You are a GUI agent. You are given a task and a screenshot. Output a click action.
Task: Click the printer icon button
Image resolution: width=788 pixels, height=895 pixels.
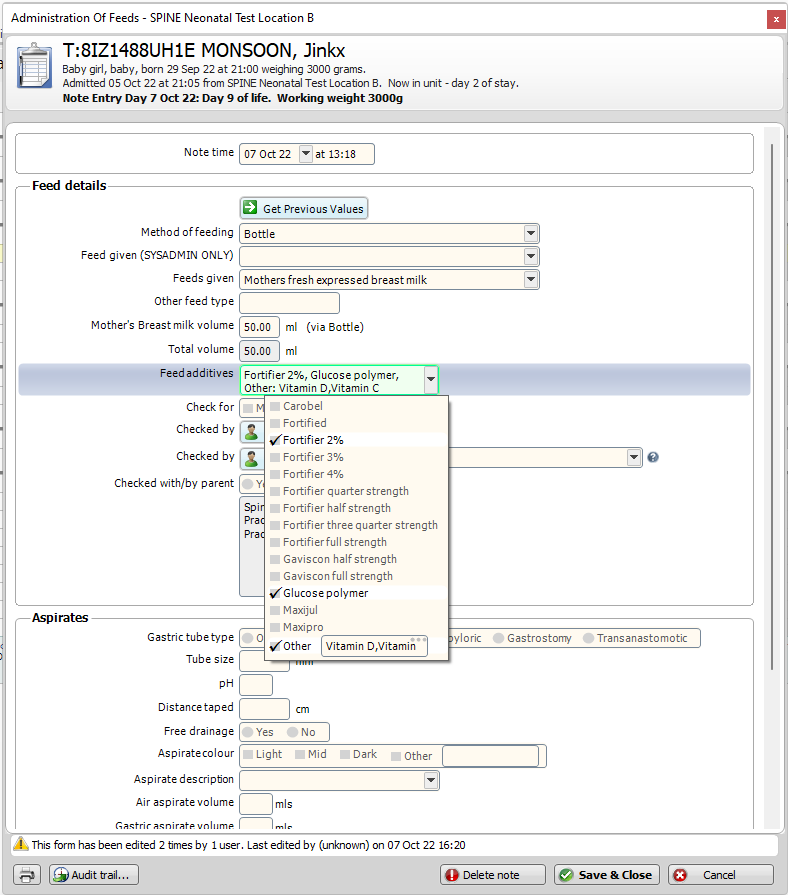click(x=27, y=874)
